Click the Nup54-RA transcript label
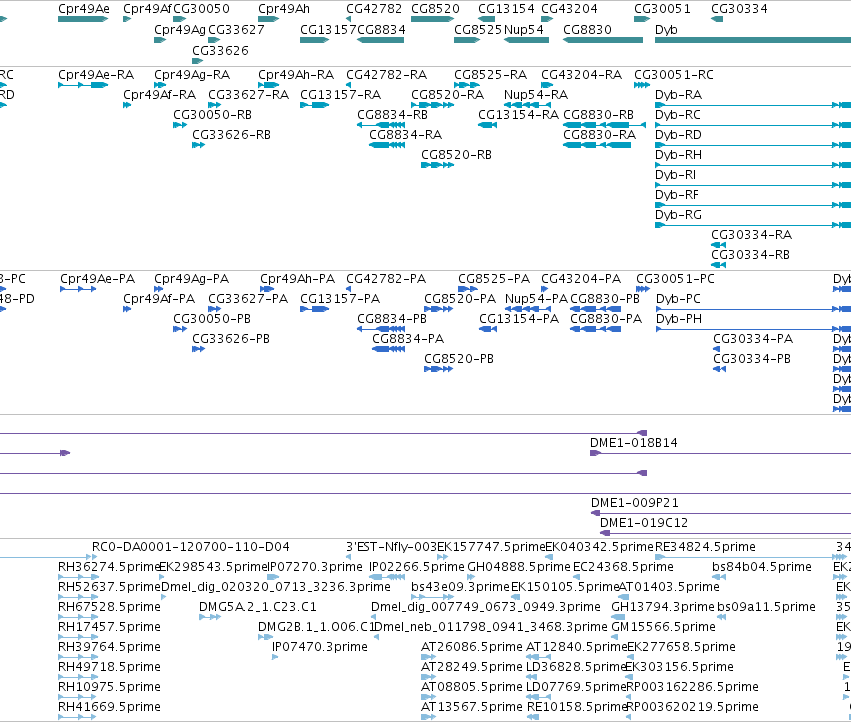Viewport: 851px width, 722px height. [536, 95]
